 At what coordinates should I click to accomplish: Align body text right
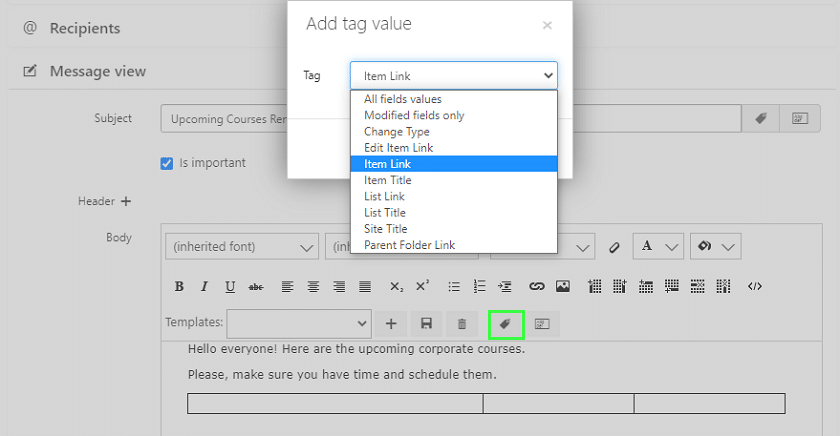point(339,287)
